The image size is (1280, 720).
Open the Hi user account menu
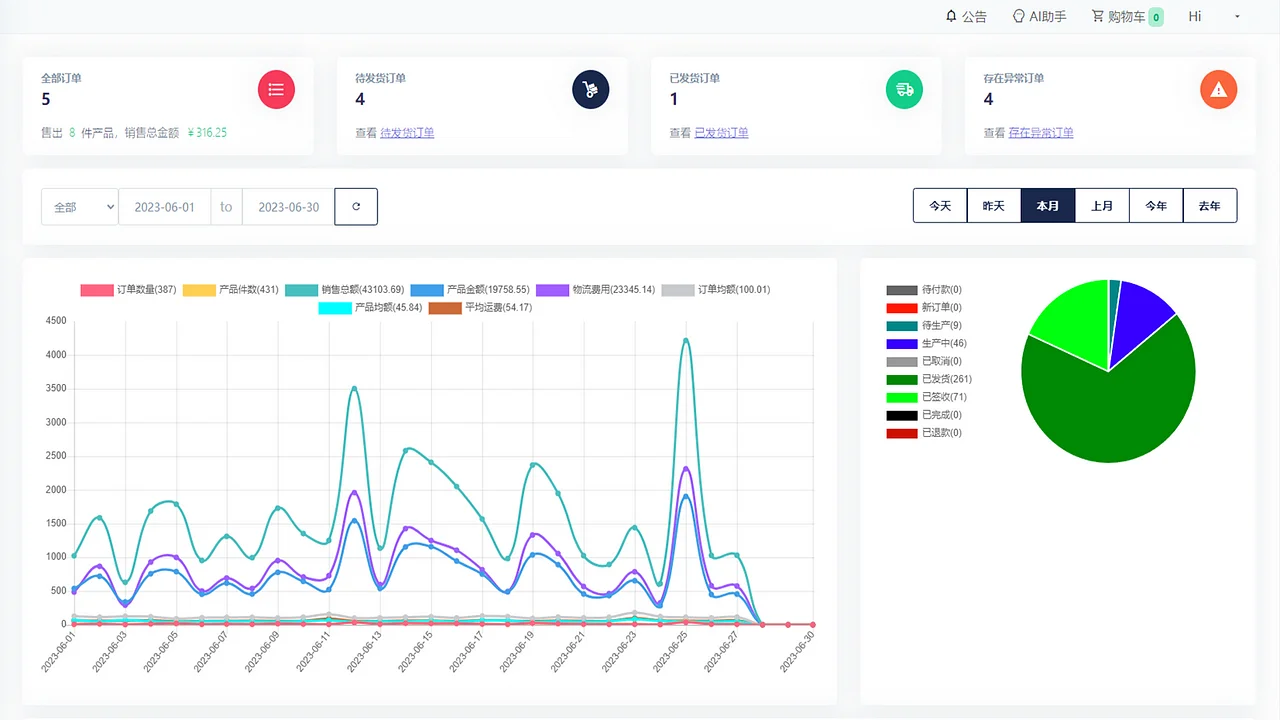click(x=1214, y=17)
